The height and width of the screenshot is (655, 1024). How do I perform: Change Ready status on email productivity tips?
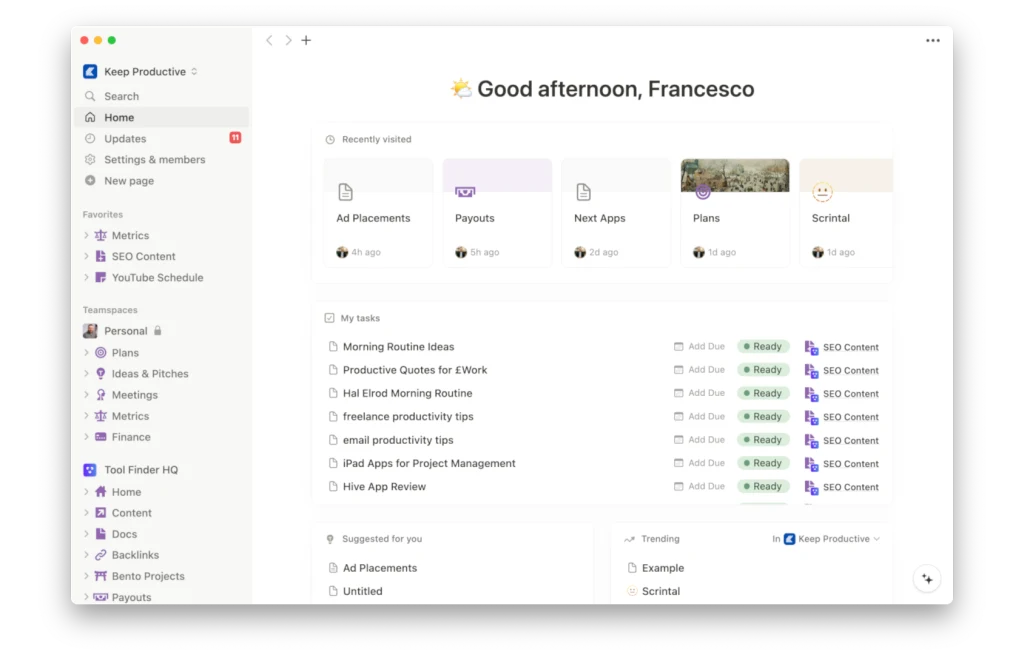tap(763, 439)
